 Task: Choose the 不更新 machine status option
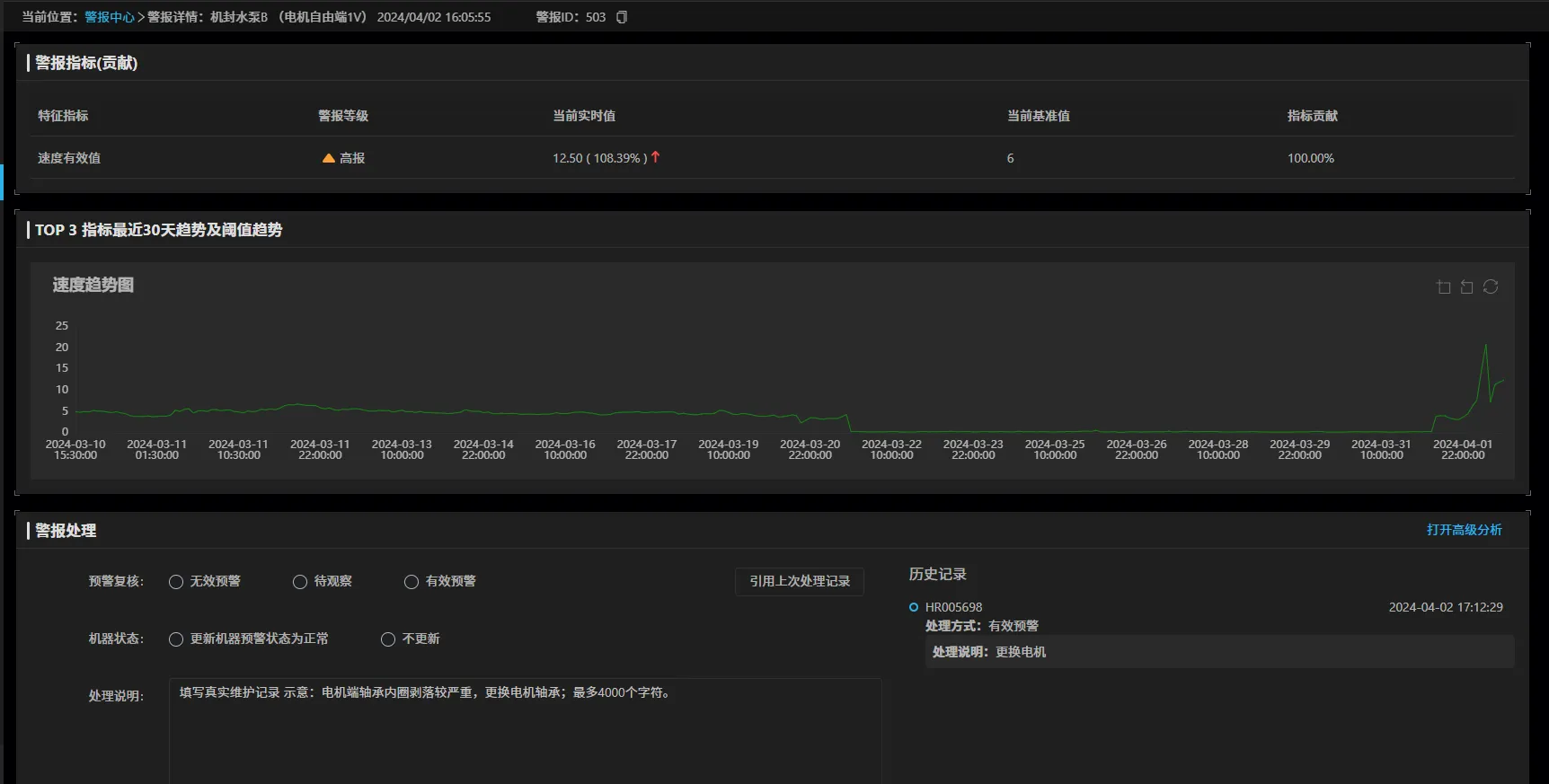388,639
